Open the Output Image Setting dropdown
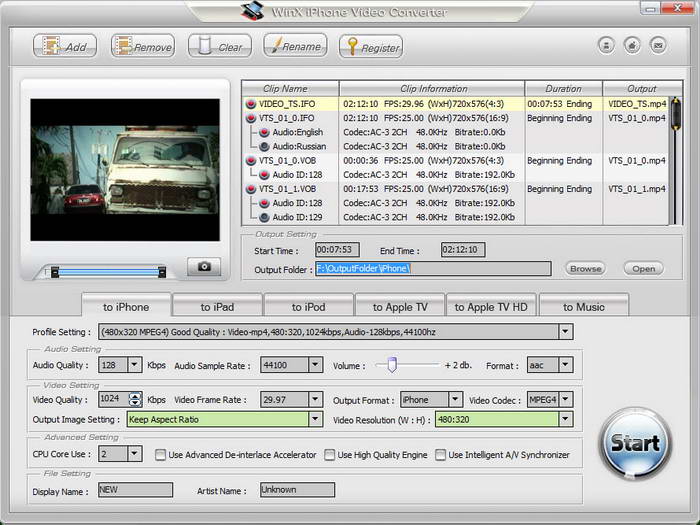Image resolution: width=700 pixels, height=525 pixels. point(315,420)
